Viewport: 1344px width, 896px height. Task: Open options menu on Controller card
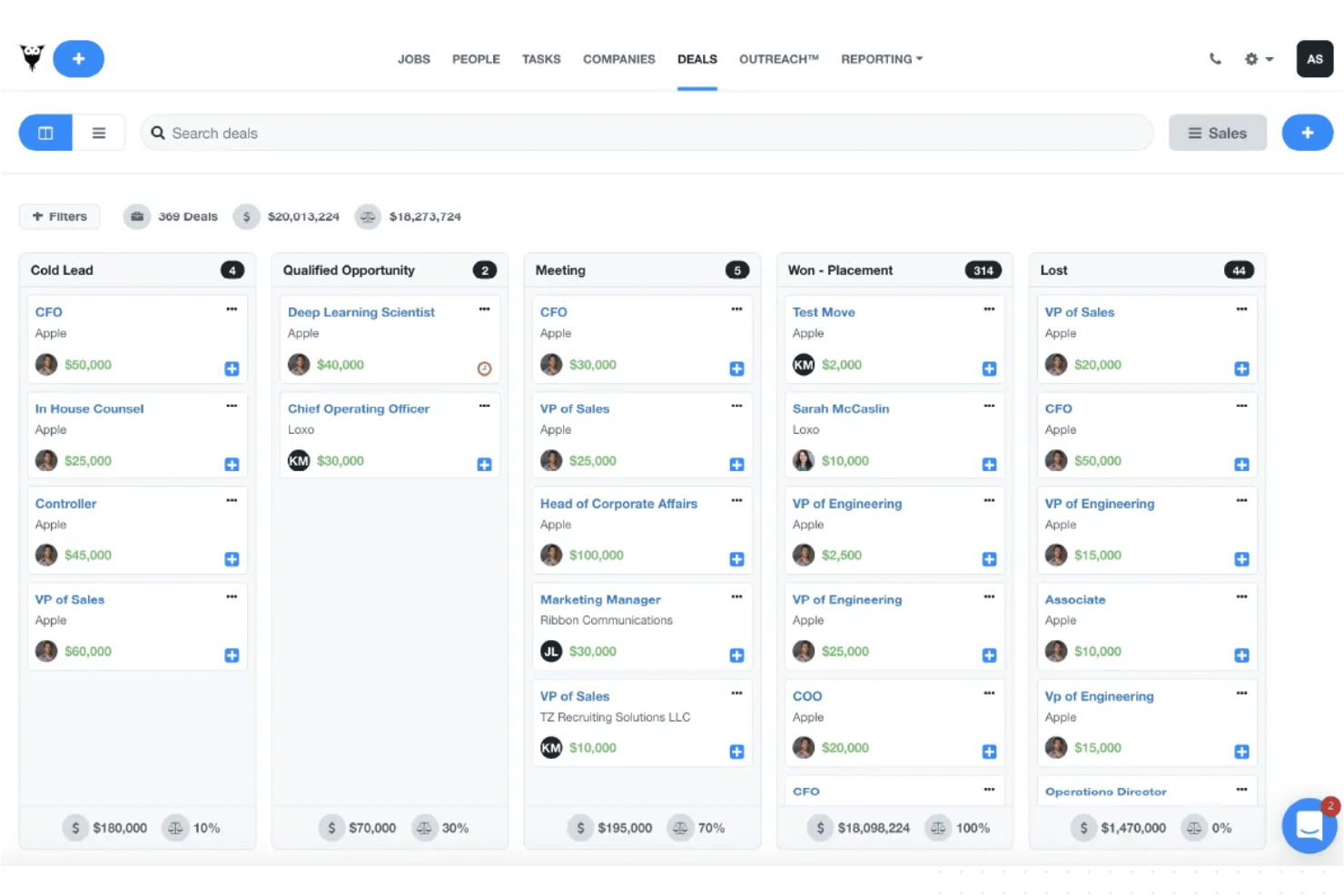pyautogui.click(x=232, y=500)
